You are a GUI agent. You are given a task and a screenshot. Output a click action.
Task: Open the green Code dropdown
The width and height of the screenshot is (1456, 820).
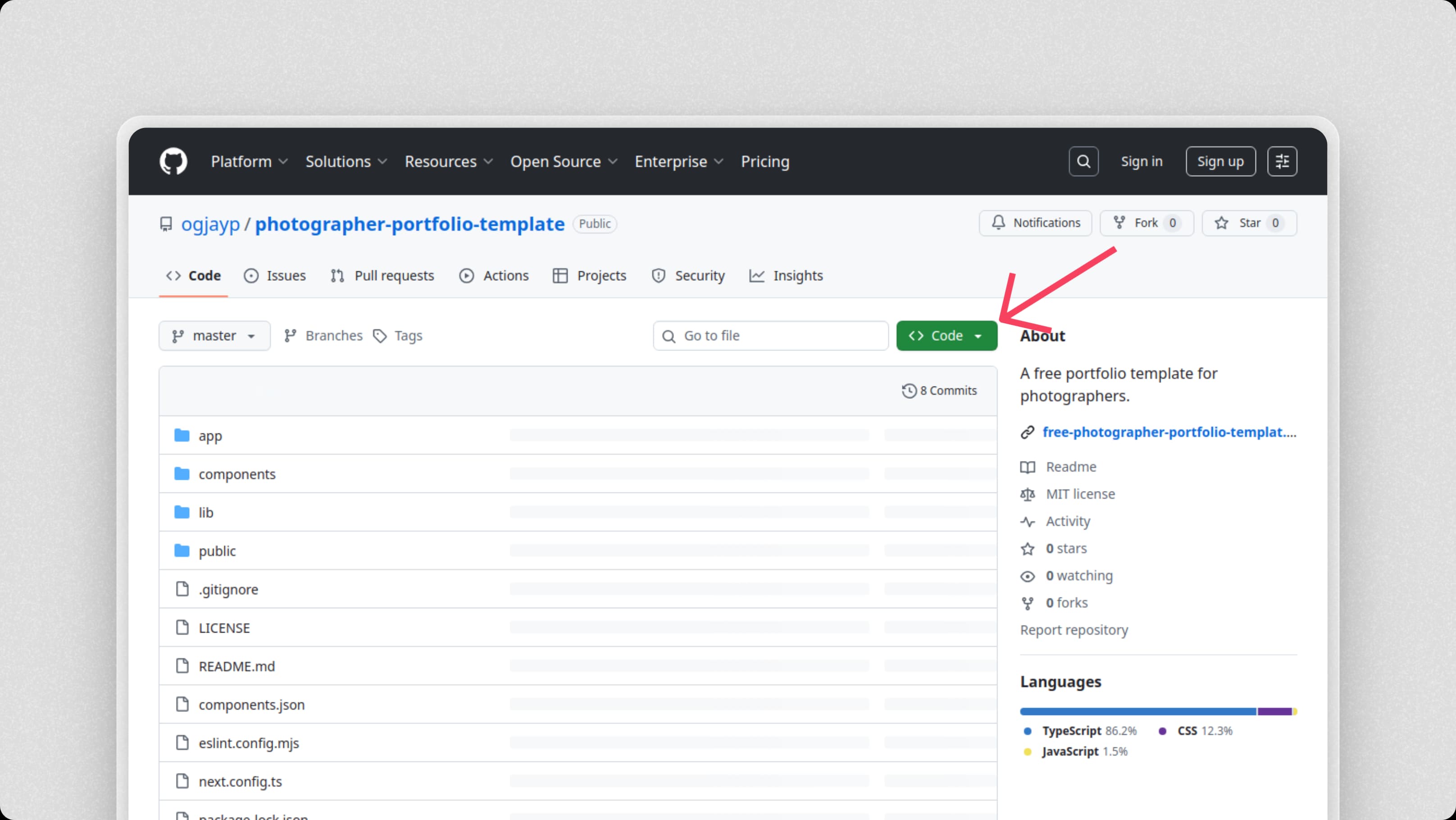click(x=946, y=335)
